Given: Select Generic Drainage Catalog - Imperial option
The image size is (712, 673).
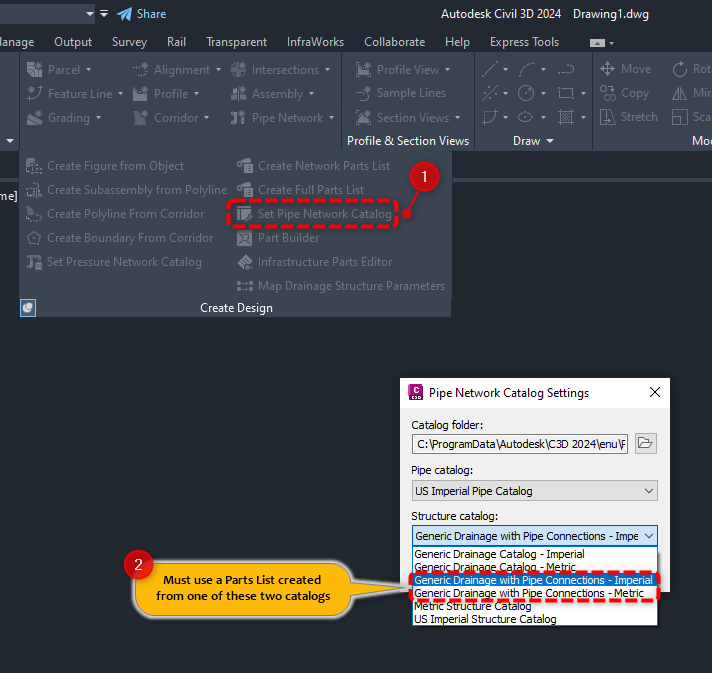Looking at the screenshot, I should [x=534, y=554].
